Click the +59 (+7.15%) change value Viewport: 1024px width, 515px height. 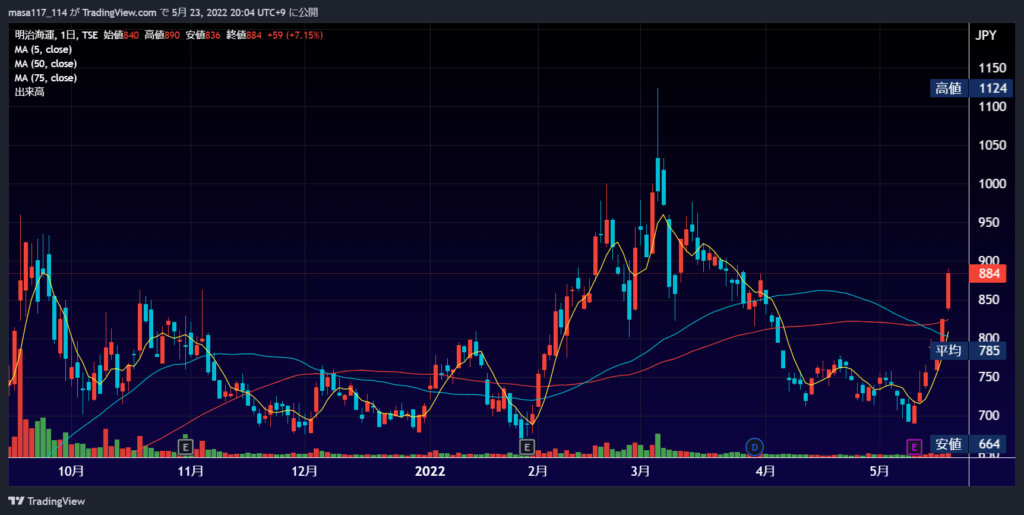[295, 35]
